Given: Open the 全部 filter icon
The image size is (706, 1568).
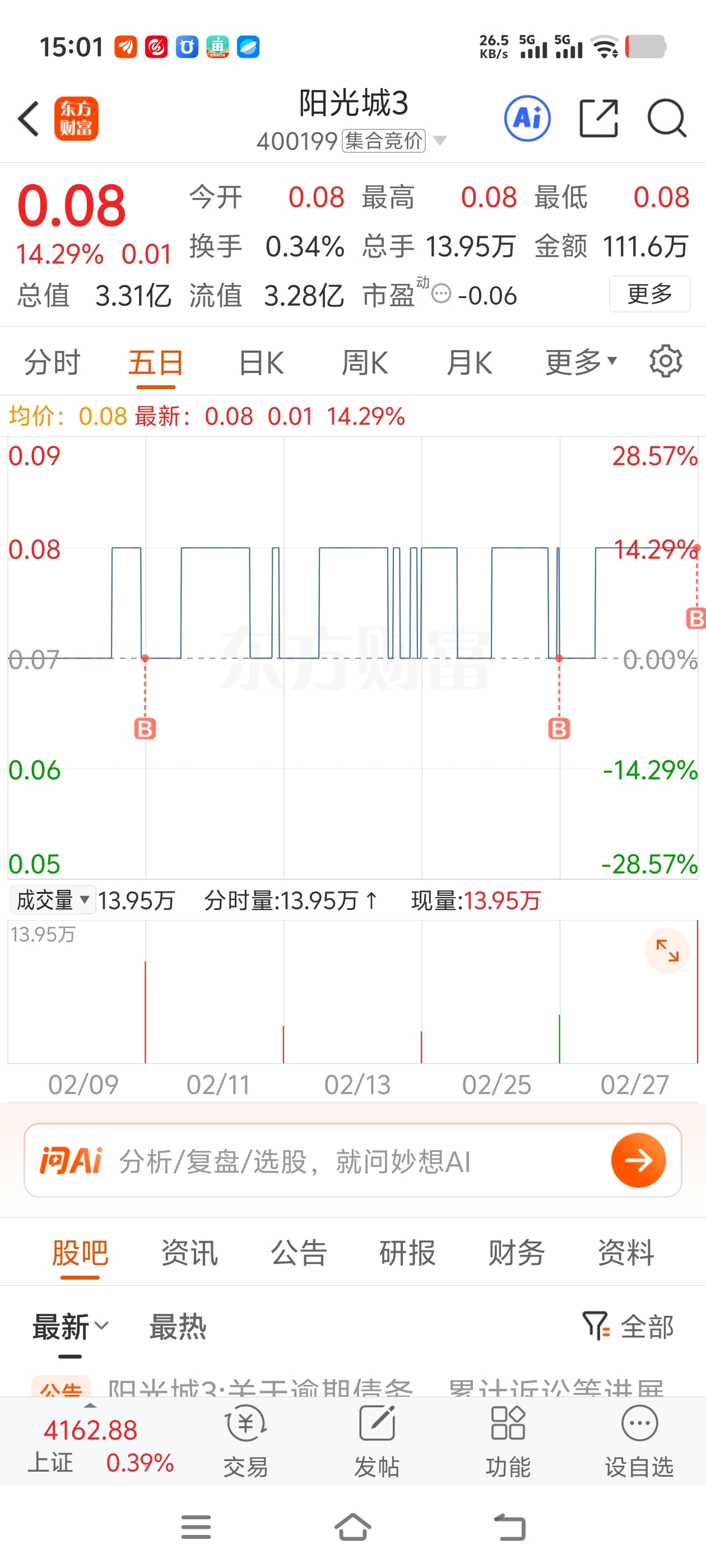Looking at the screenshot, I should pyautogui.click(x=628, y=1326).
